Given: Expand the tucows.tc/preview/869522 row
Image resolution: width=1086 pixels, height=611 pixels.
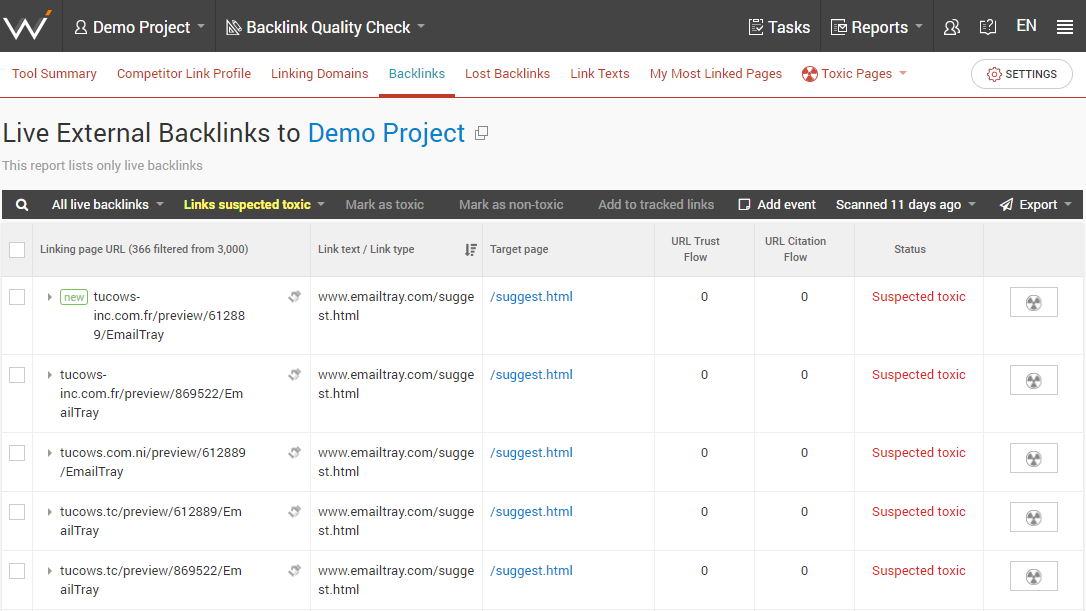Looking at the screenshot, I should click(49, 571).
